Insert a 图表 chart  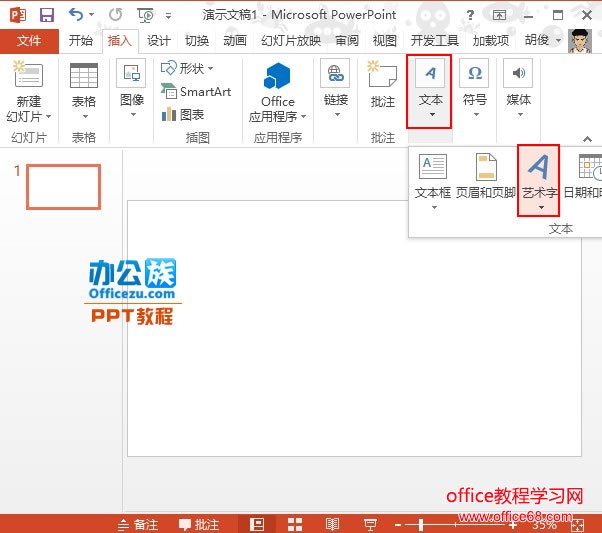click(x=183, y=114)
